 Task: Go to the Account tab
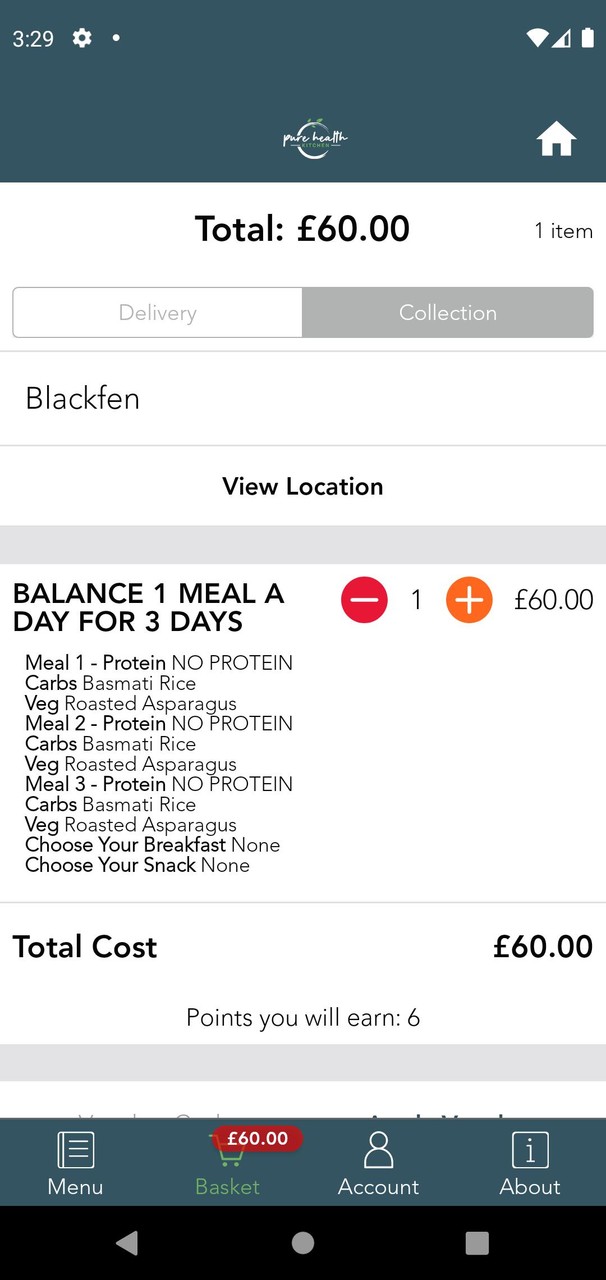click(378, 1162)
